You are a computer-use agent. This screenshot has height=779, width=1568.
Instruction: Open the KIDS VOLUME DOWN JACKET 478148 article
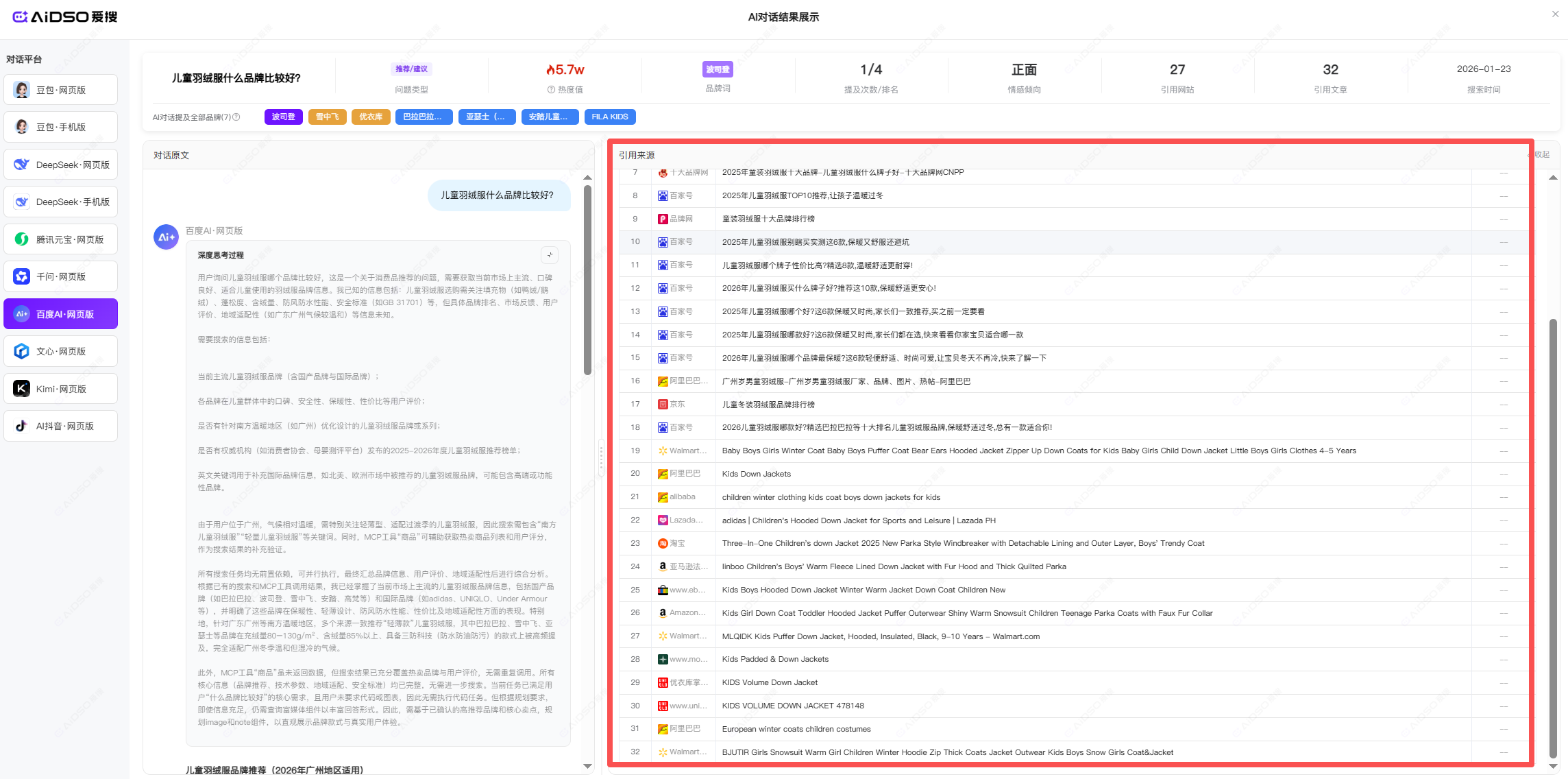point(792,706)
